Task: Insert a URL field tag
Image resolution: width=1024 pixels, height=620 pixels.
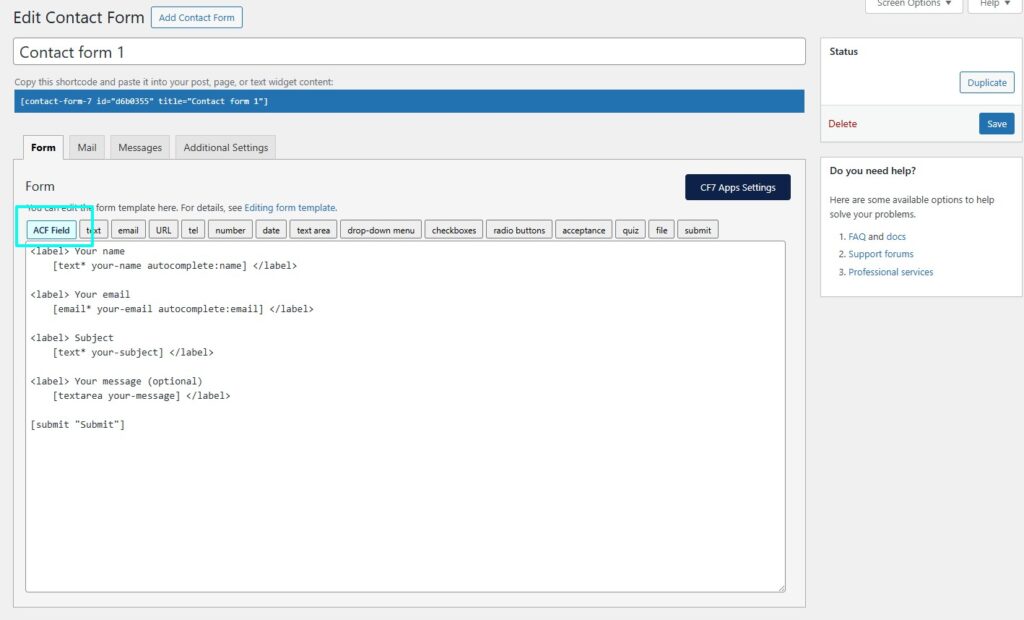Action: 163,230
